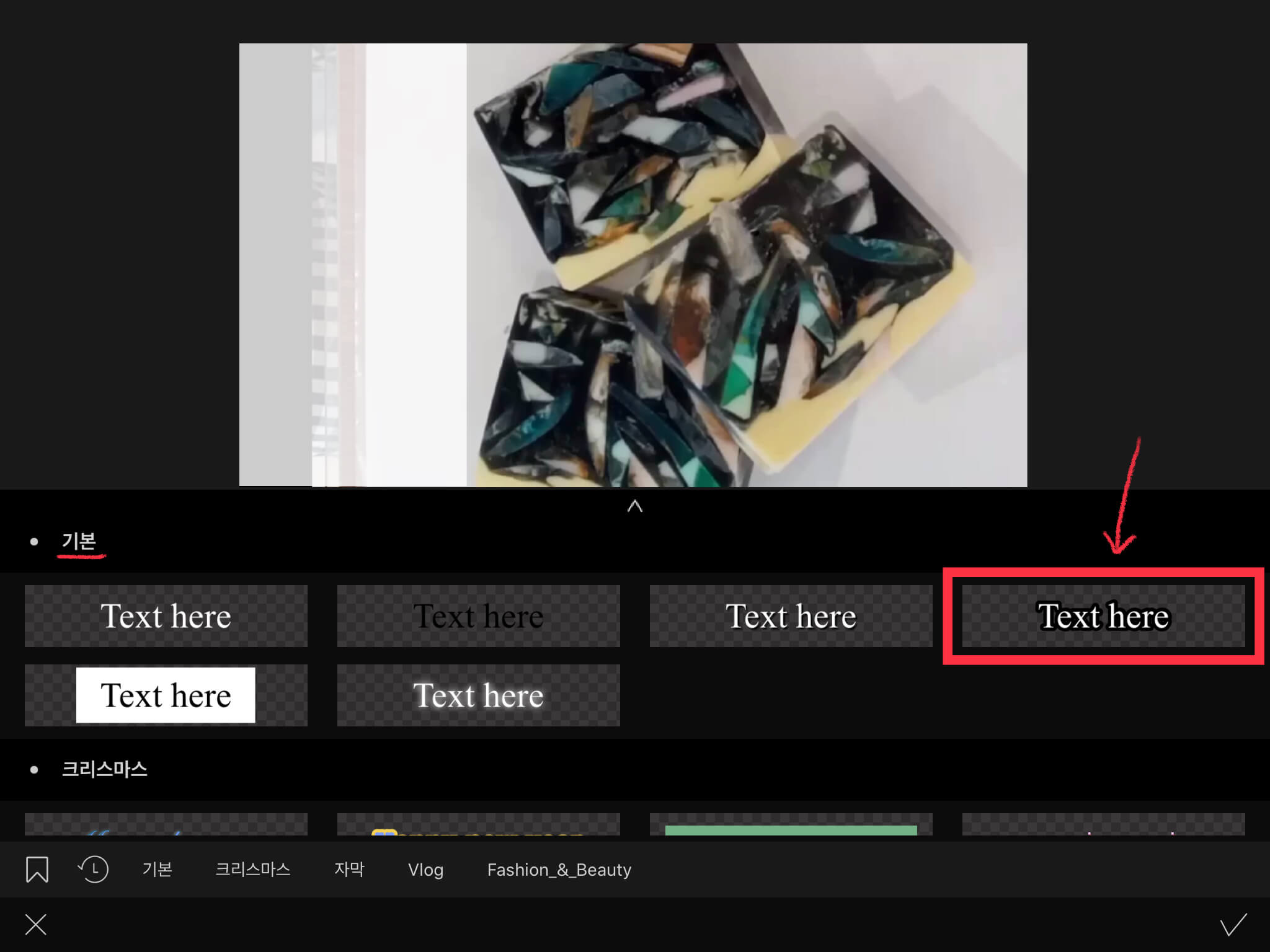Screen dimensions: 1270x952
Task: Switch to the Vlog tab
Action: click(425, 870)
